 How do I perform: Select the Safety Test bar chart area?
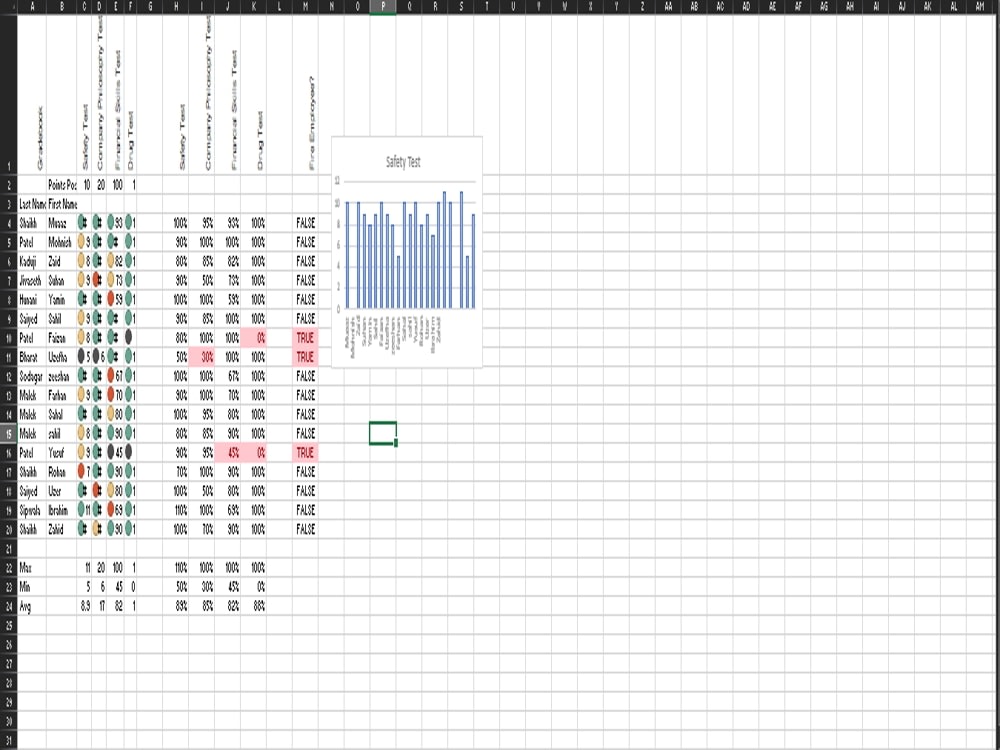pos(408,250)
